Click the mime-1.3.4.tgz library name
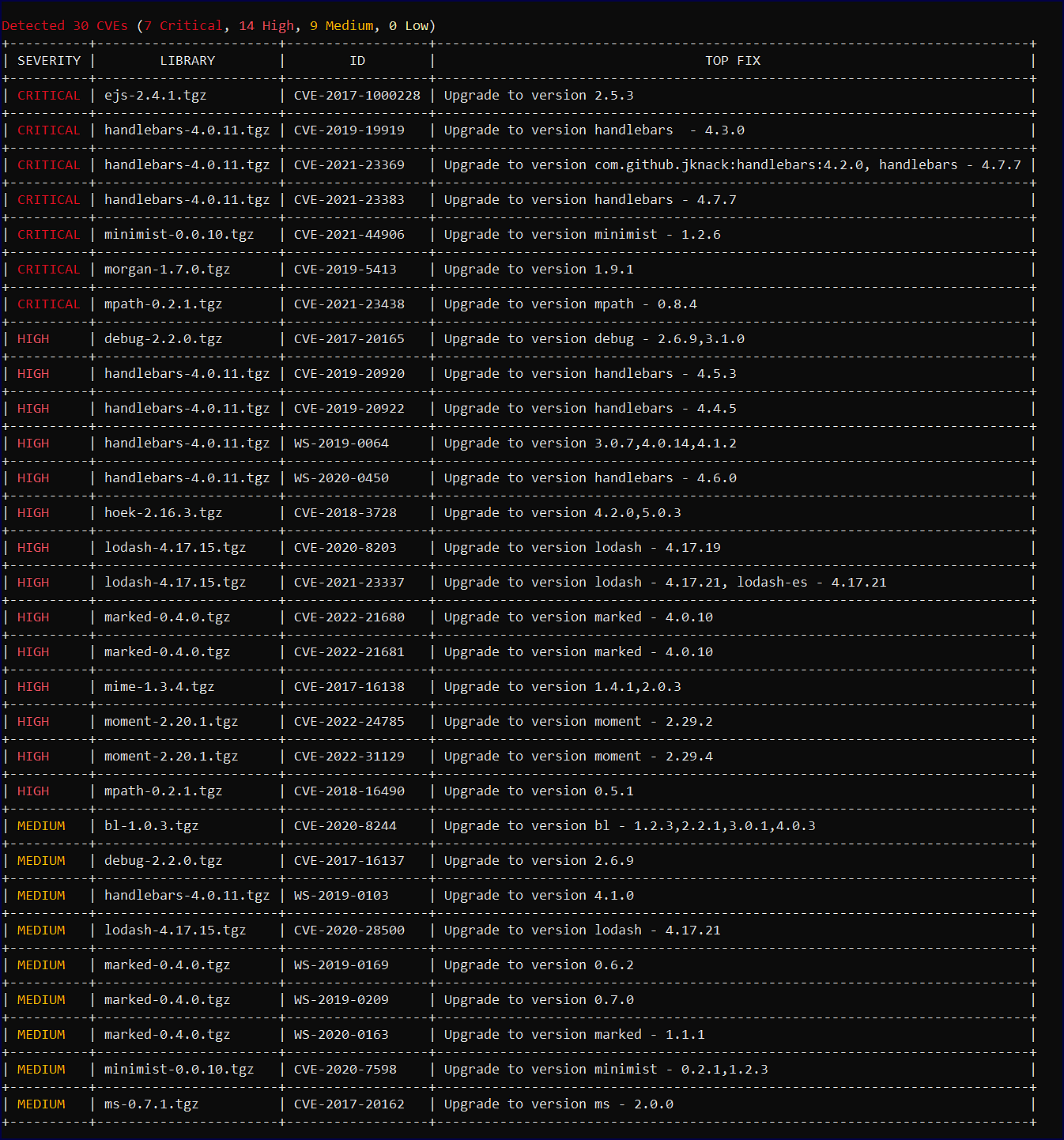The width and height of the screenshot is (1064, 1140). pyautogui.click(x=159, y=687)
